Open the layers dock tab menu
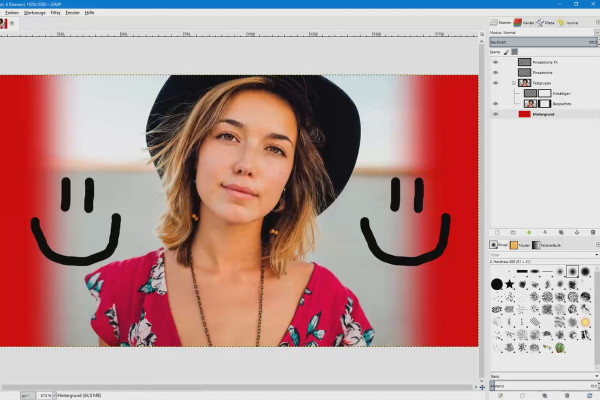The height and width of the screenshot is (400, 600). pos(598,22)
